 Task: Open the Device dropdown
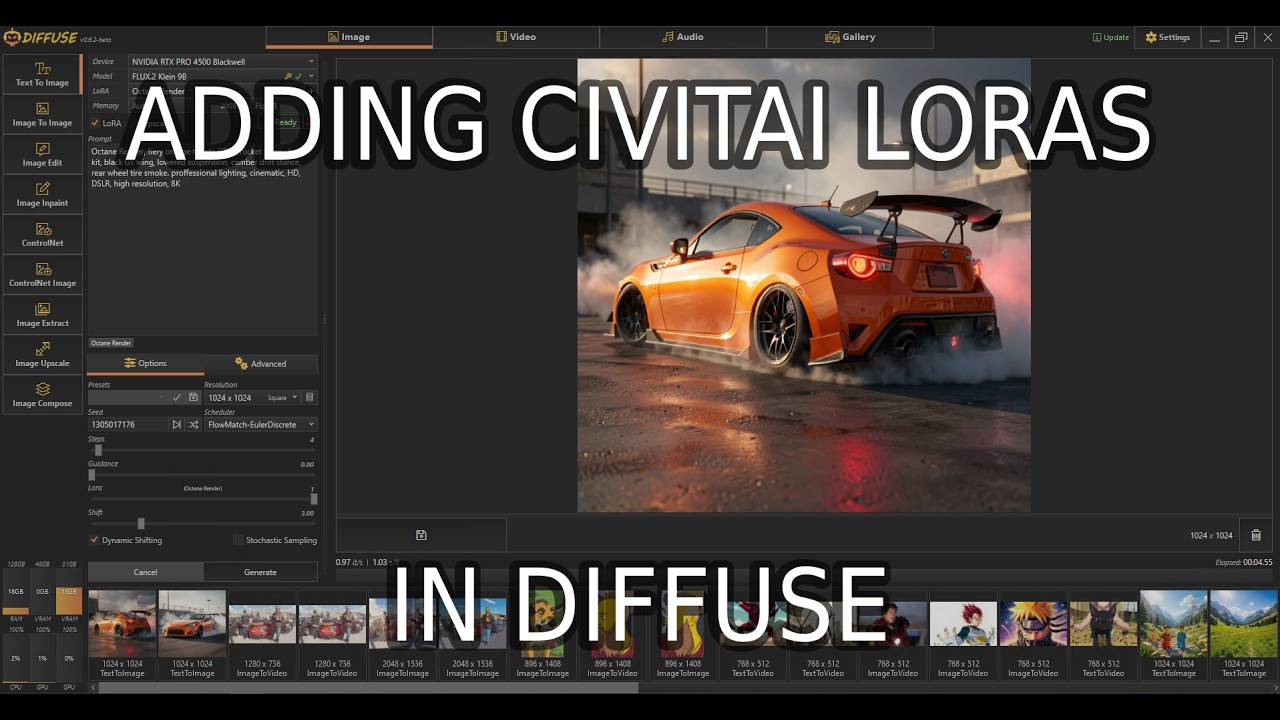tap(222, 62)
